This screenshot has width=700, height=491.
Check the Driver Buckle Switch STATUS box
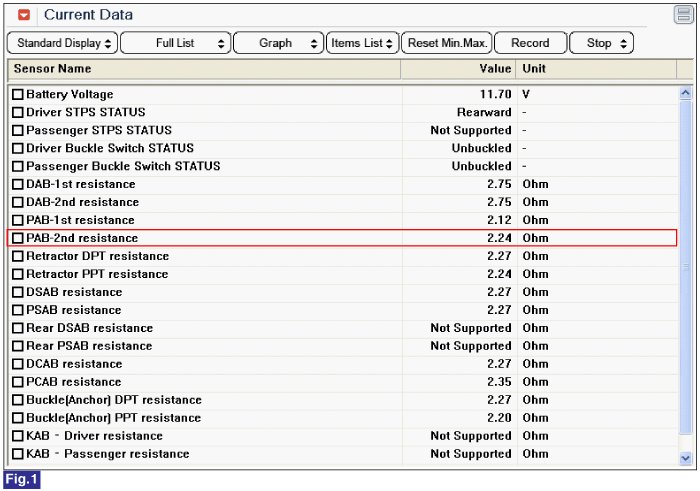pyautogui.click(x=18, y=148)
